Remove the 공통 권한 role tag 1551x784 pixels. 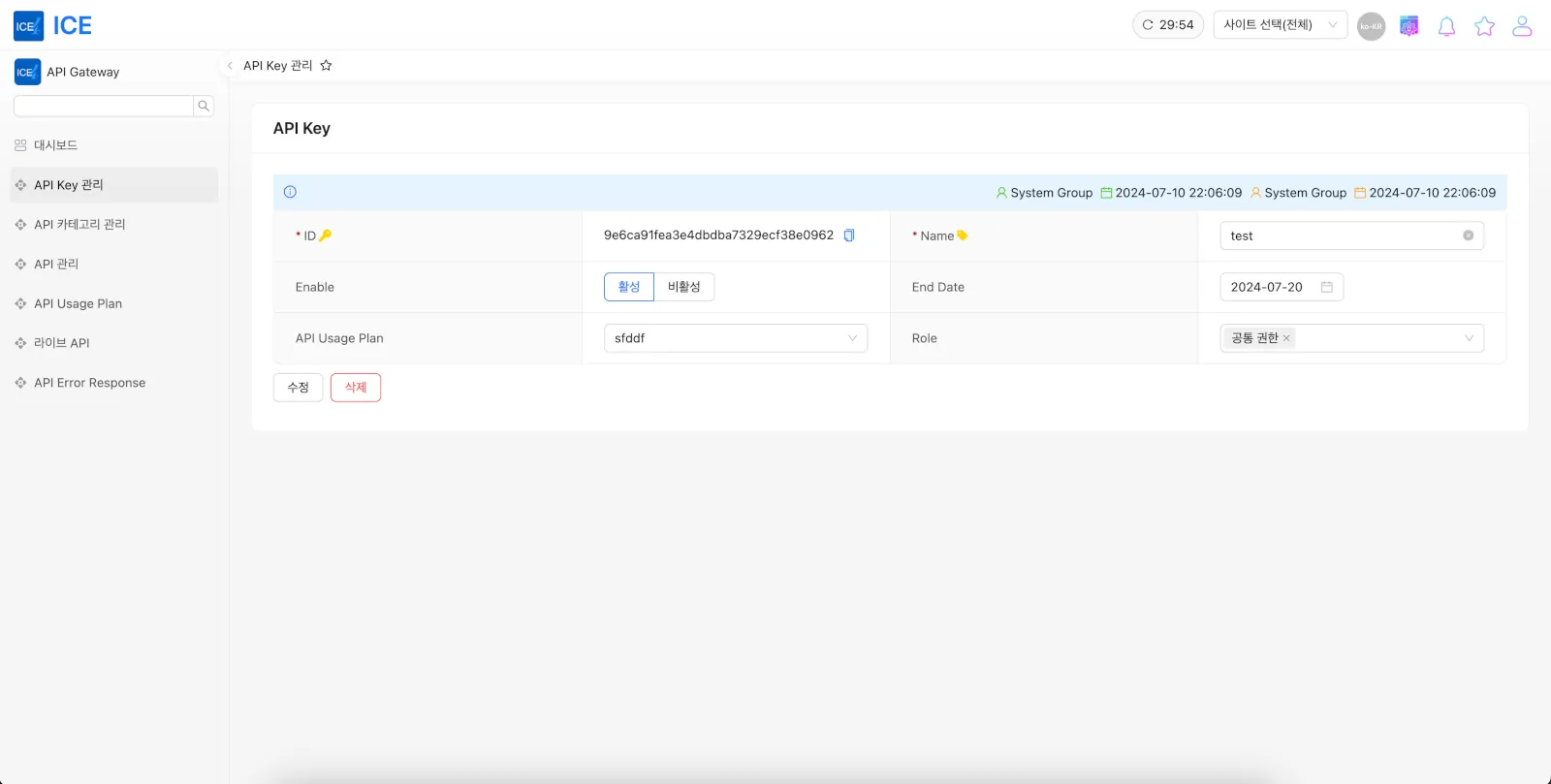tap(1286, 338)
